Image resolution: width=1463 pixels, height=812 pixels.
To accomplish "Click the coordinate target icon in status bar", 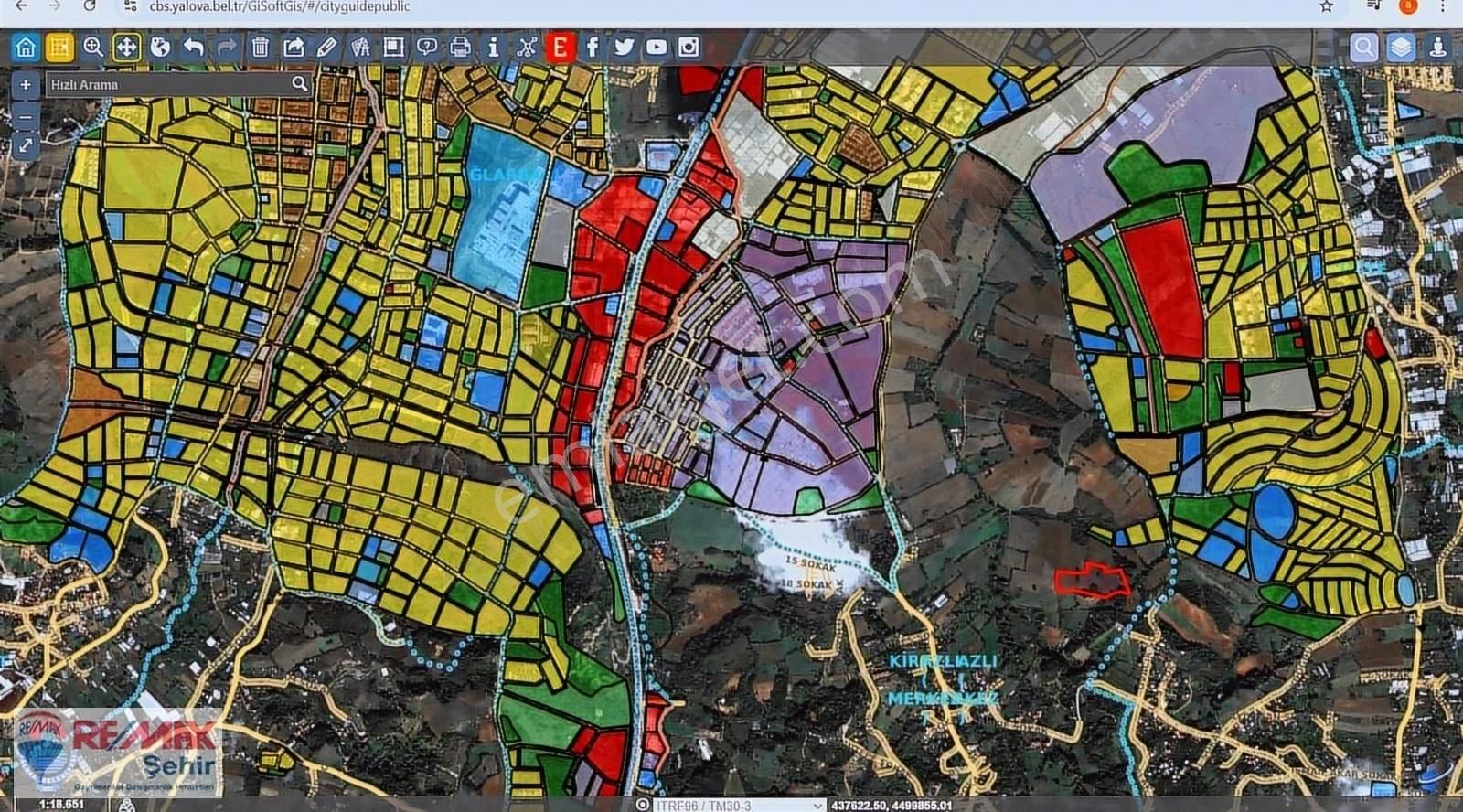I will 643,805.
